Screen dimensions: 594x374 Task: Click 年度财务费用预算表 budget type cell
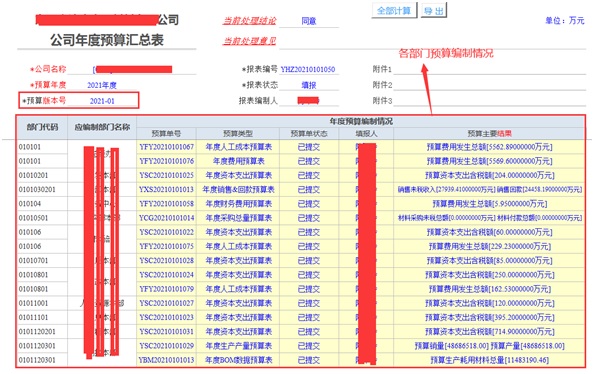pos(238,204)
